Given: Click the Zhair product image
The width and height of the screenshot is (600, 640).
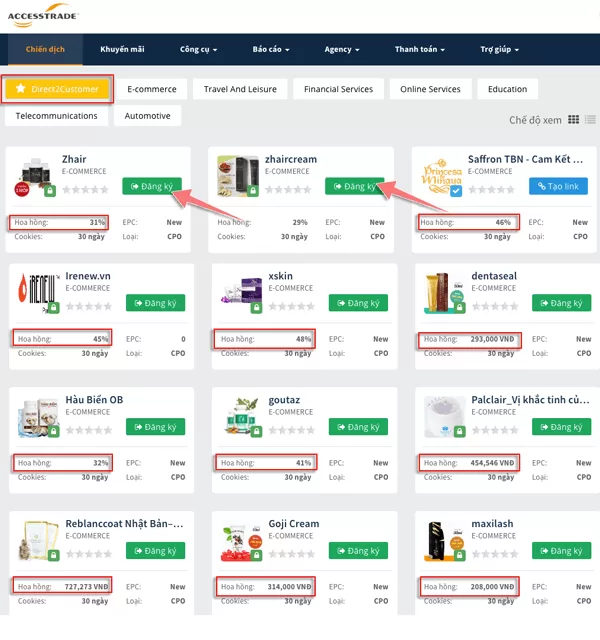Looking at the screenshot, I should 35,177.
